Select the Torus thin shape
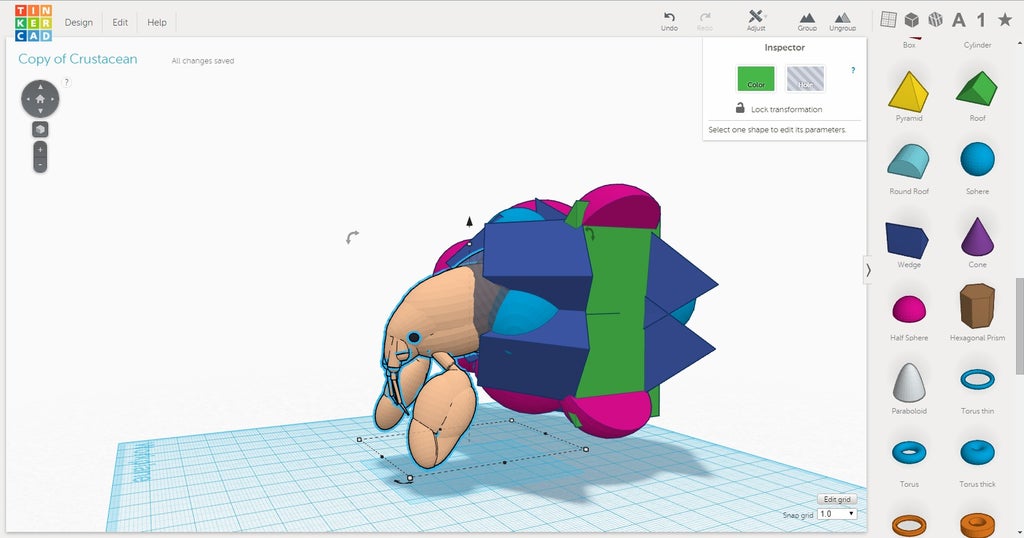1024x538 pixels. [x=977, y=389]
